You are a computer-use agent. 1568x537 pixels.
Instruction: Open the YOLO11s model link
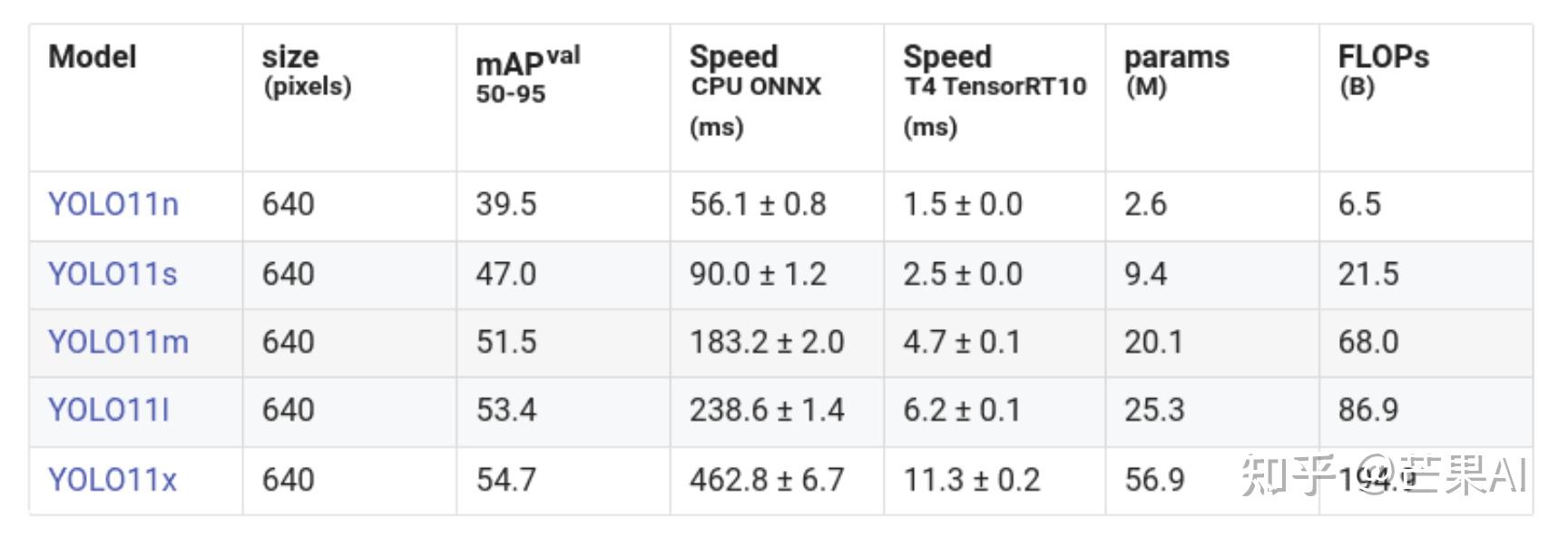pos(113,274)
